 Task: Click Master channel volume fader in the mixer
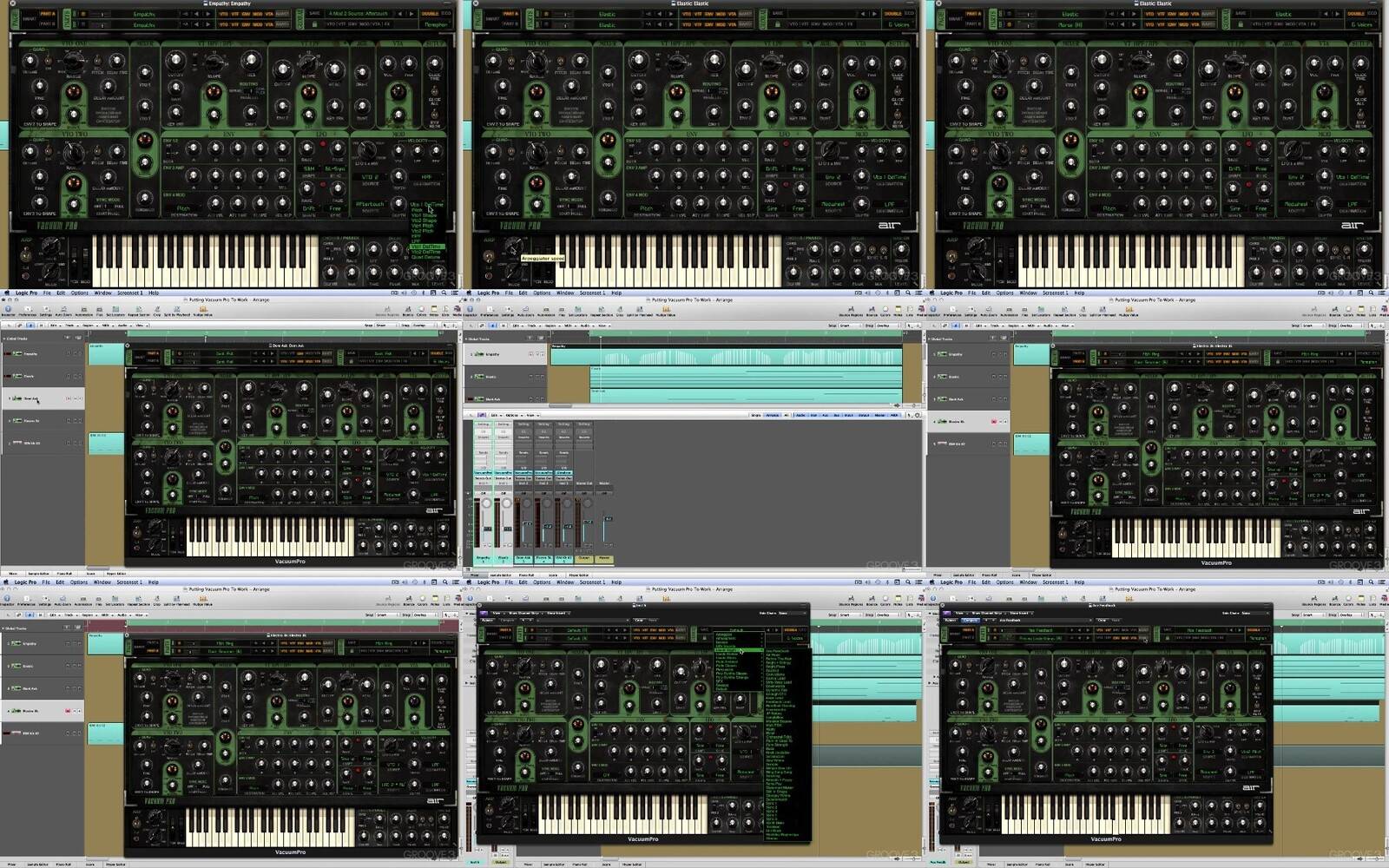pyautogui.click(x=609, y=519)
